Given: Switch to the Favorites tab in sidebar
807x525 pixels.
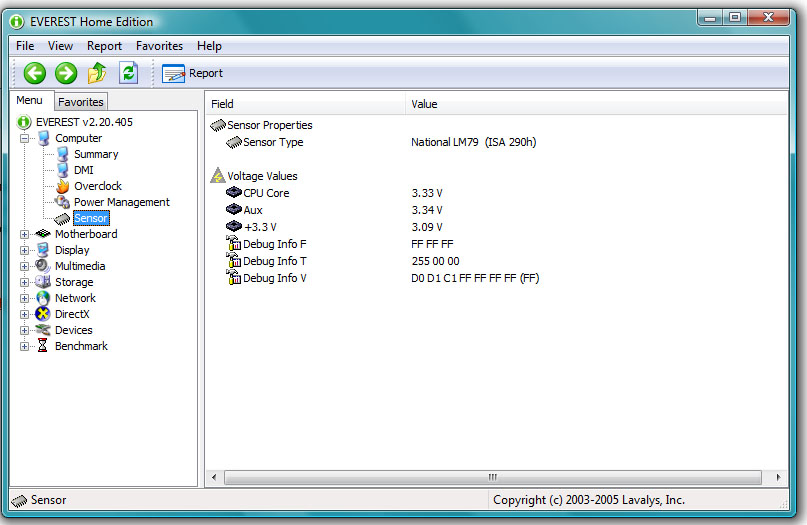Looking at the screenshot, I should [x=81, y=102].
